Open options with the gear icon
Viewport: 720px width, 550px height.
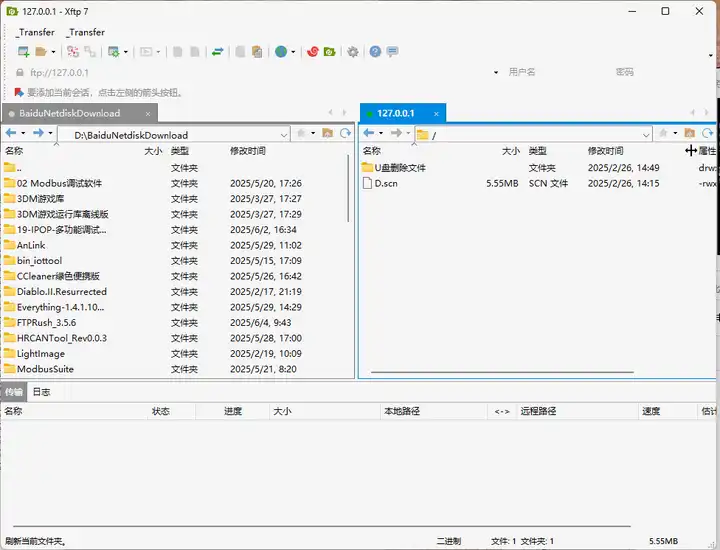pos(353,51)
